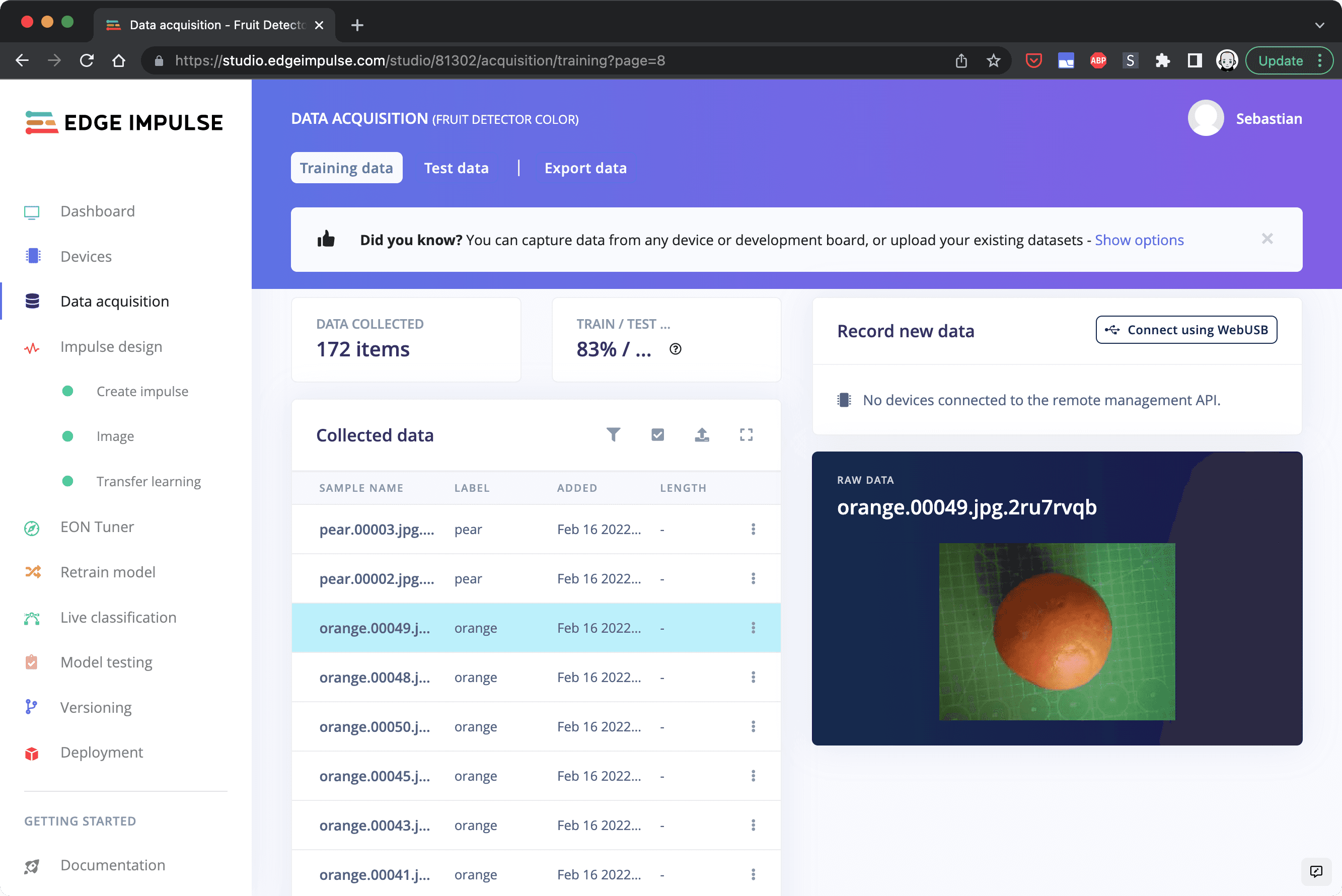1342x896 pixels.
Task: Click the Data acquisition sidebar icon
Action: pos(33,301)
